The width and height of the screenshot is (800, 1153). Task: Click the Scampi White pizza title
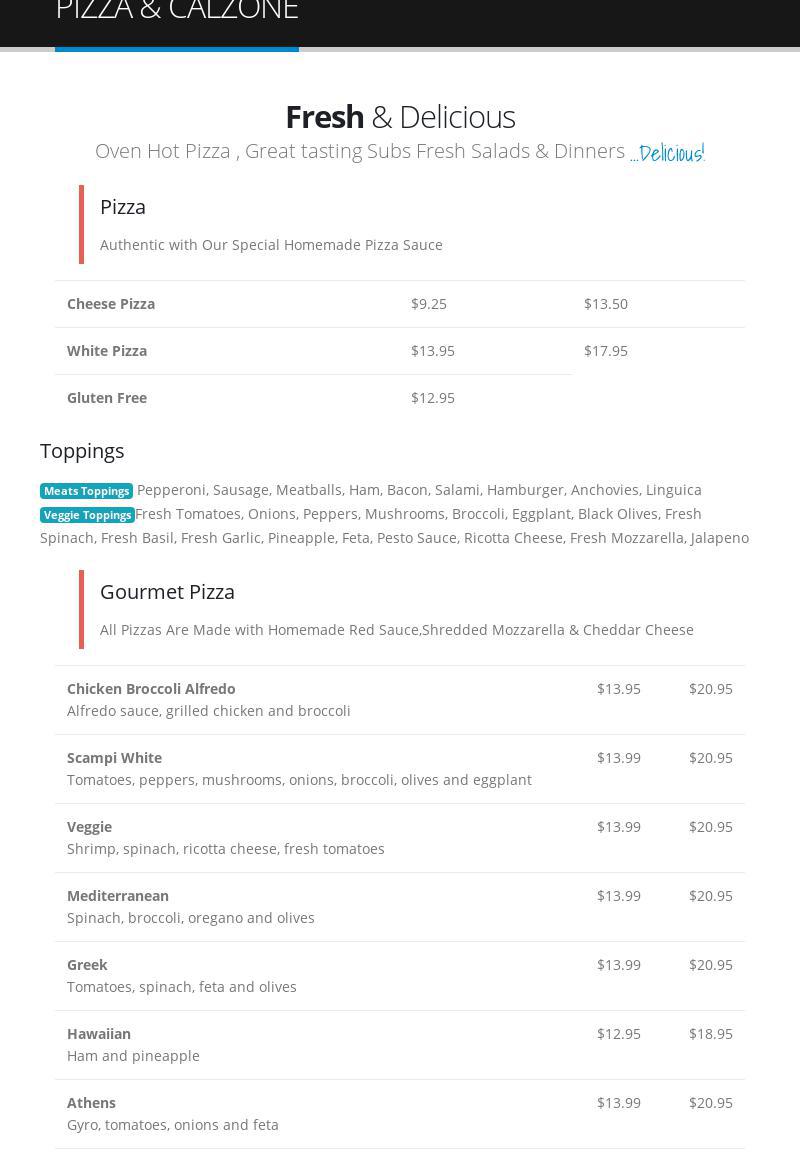(x=114, y=758)
